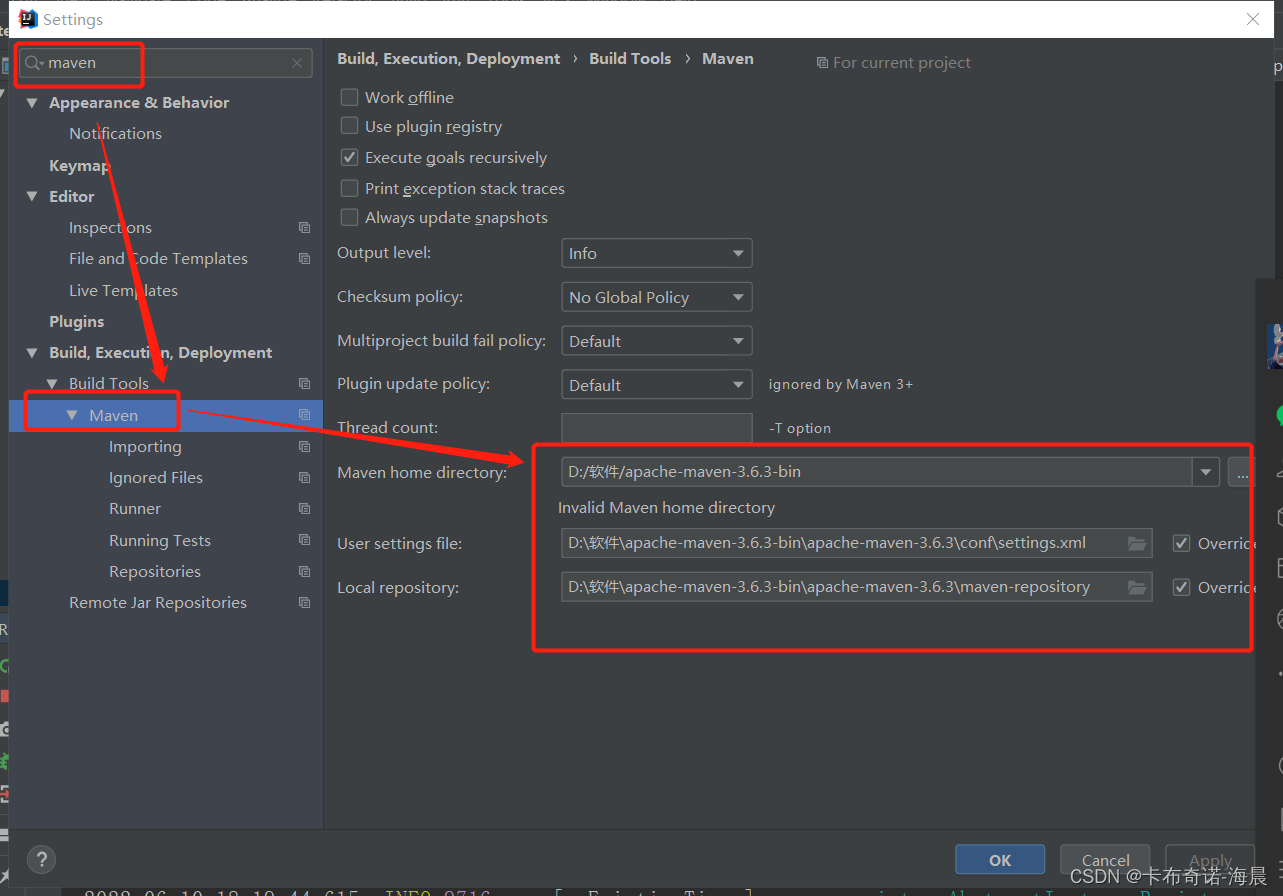Click the Maven home directory path field
This screenshot has width=1283, height=896.
point(877,472)
